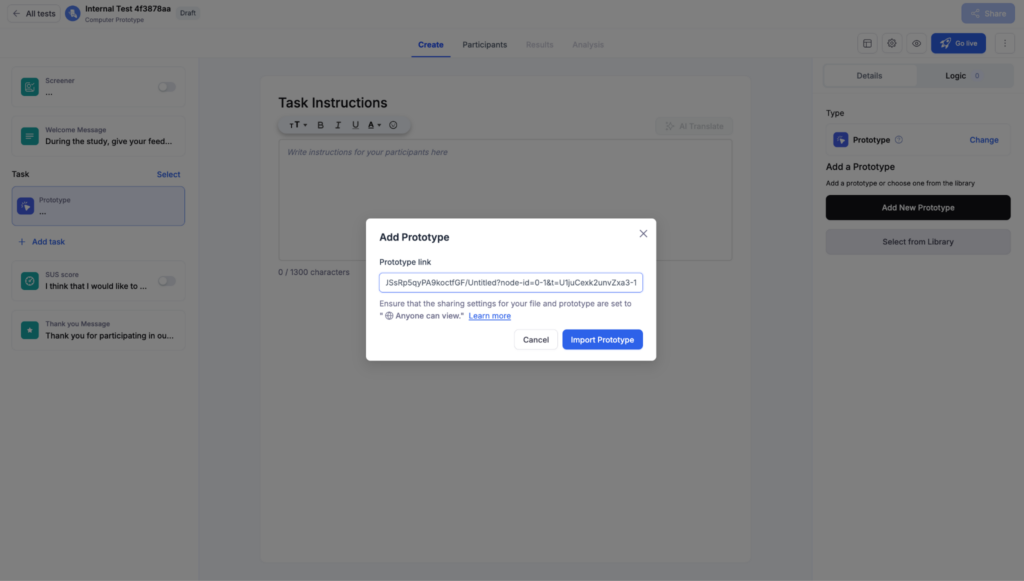Click the Share button
This screenshot has height=581, width=1024.
(x=987, y=13)
